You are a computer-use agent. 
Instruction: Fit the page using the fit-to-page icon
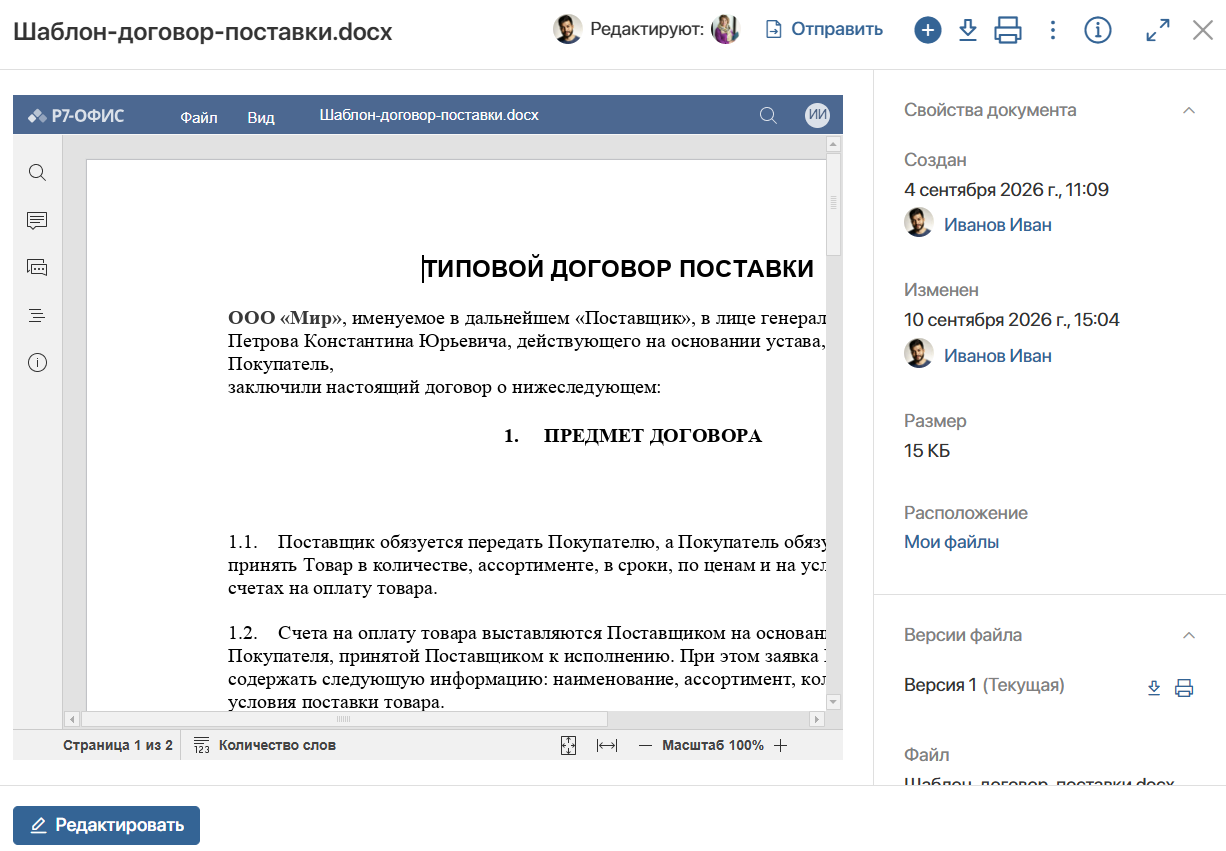568,745
